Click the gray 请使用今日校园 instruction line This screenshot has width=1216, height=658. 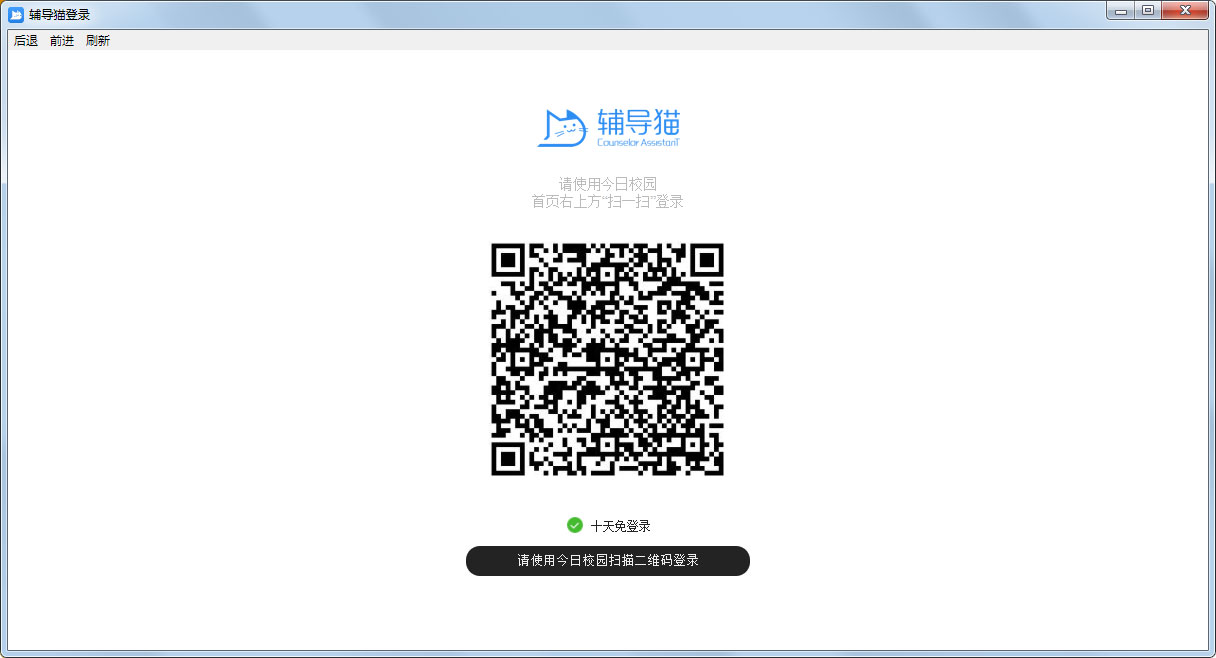pyautogui.click(x=607, y=184)
